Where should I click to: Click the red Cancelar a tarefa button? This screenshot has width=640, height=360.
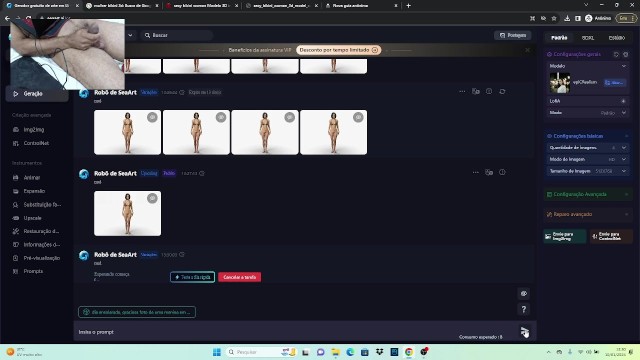[x=240, y=277]
